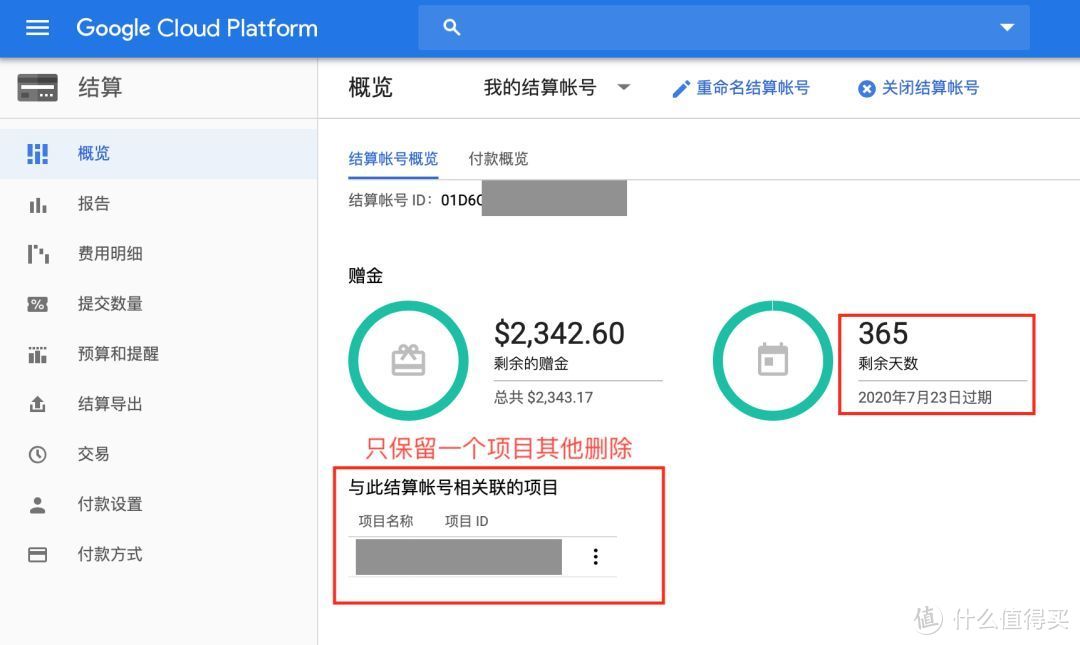Click the calendar days-remaining ring

(773, 360)
